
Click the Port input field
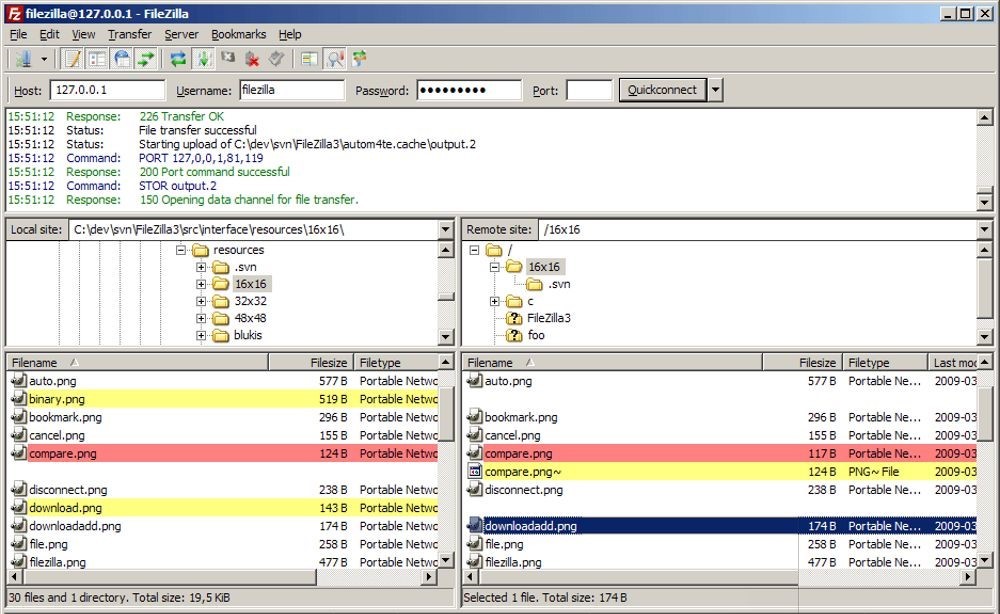pos(589,90)
